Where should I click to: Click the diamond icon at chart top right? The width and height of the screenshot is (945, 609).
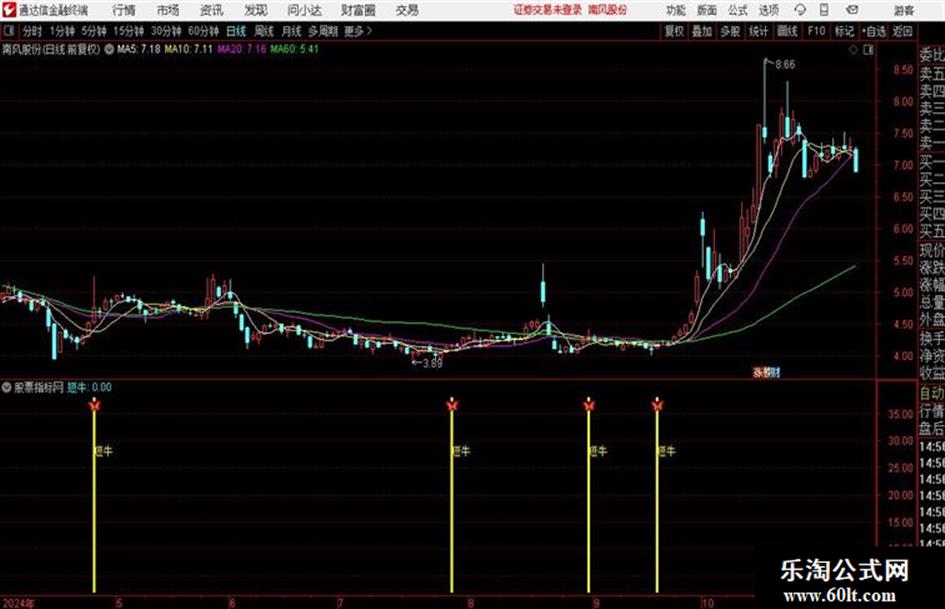853,50
